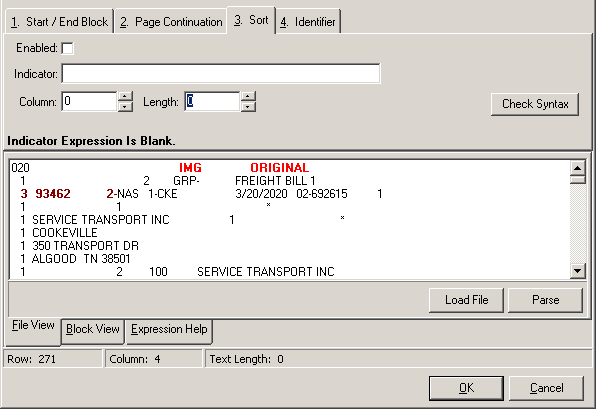596x409 pixels.
Task: Click the Load File button
Action: coord(466,300)
